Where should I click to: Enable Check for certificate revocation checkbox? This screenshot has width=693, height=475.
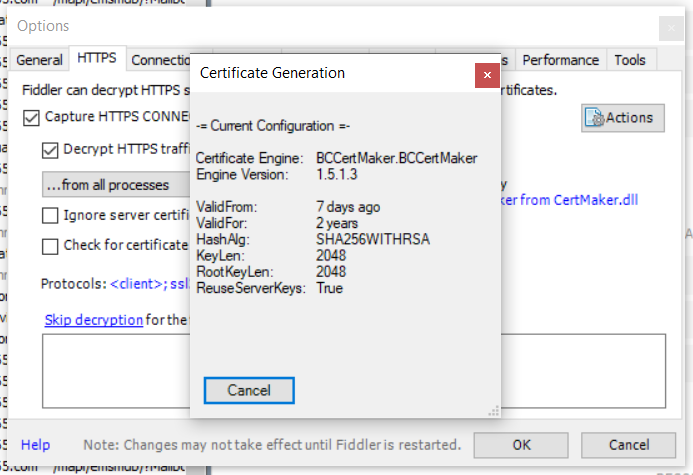click(50, 245)
